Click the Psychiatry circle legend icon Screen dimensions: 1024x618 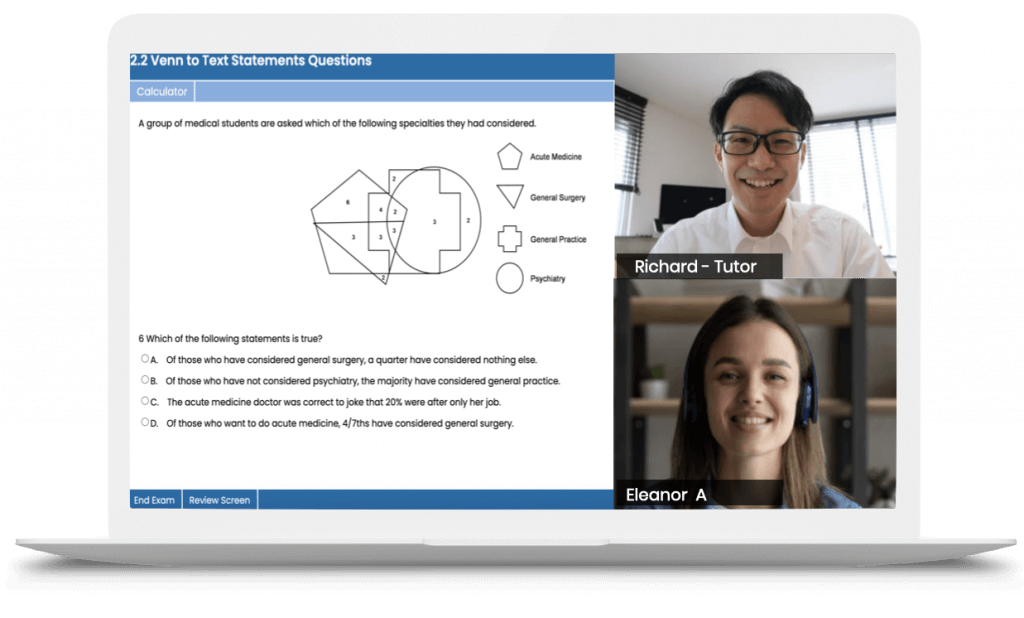pos(509,278)
